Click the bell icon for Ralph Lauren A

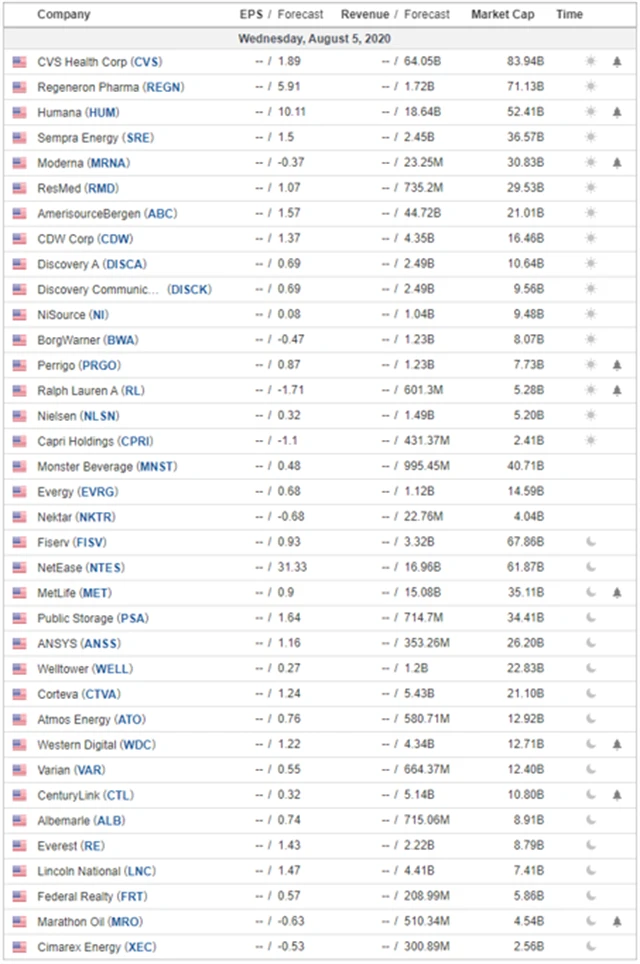(x=617, y=390)
